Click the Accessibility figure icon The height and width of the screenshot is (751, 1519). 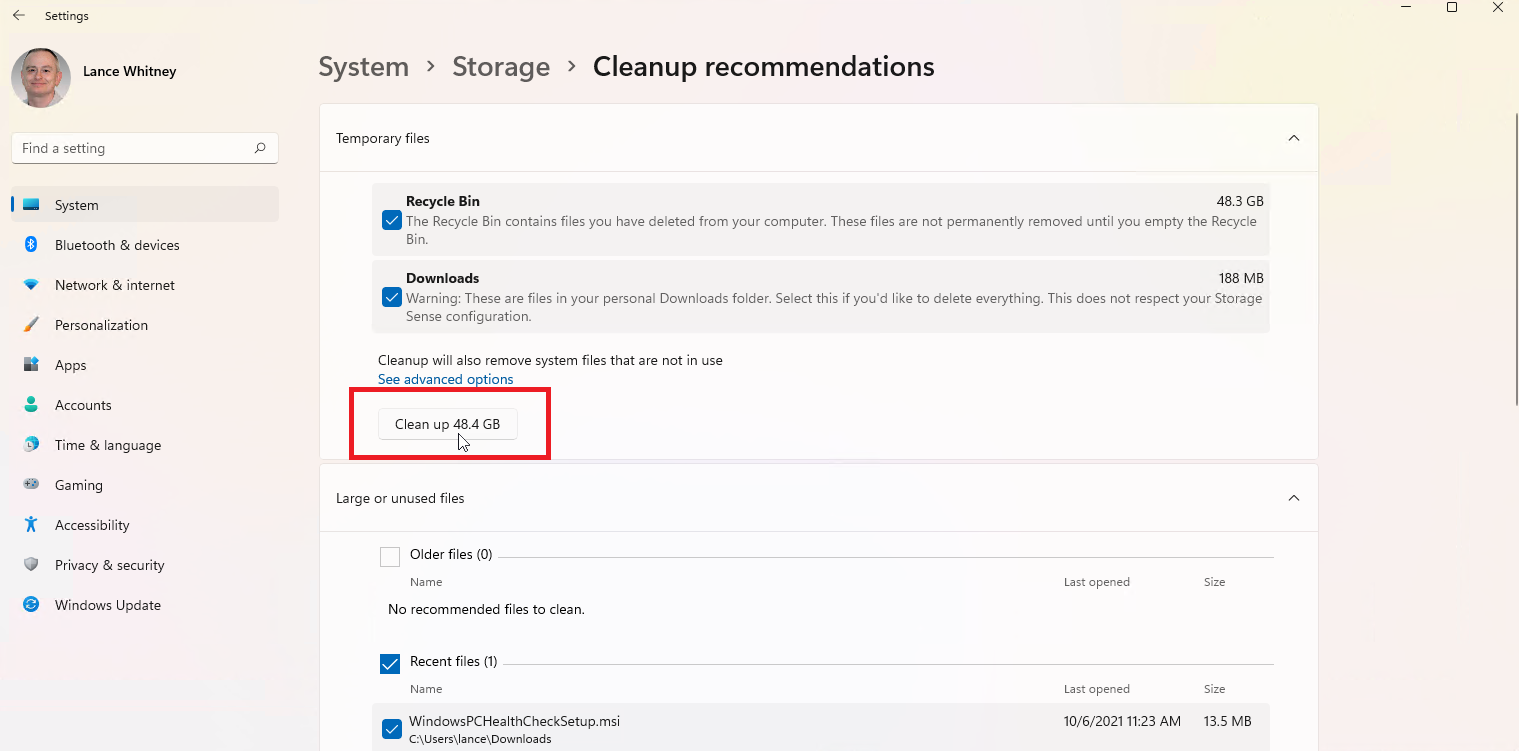click(31, 525)
